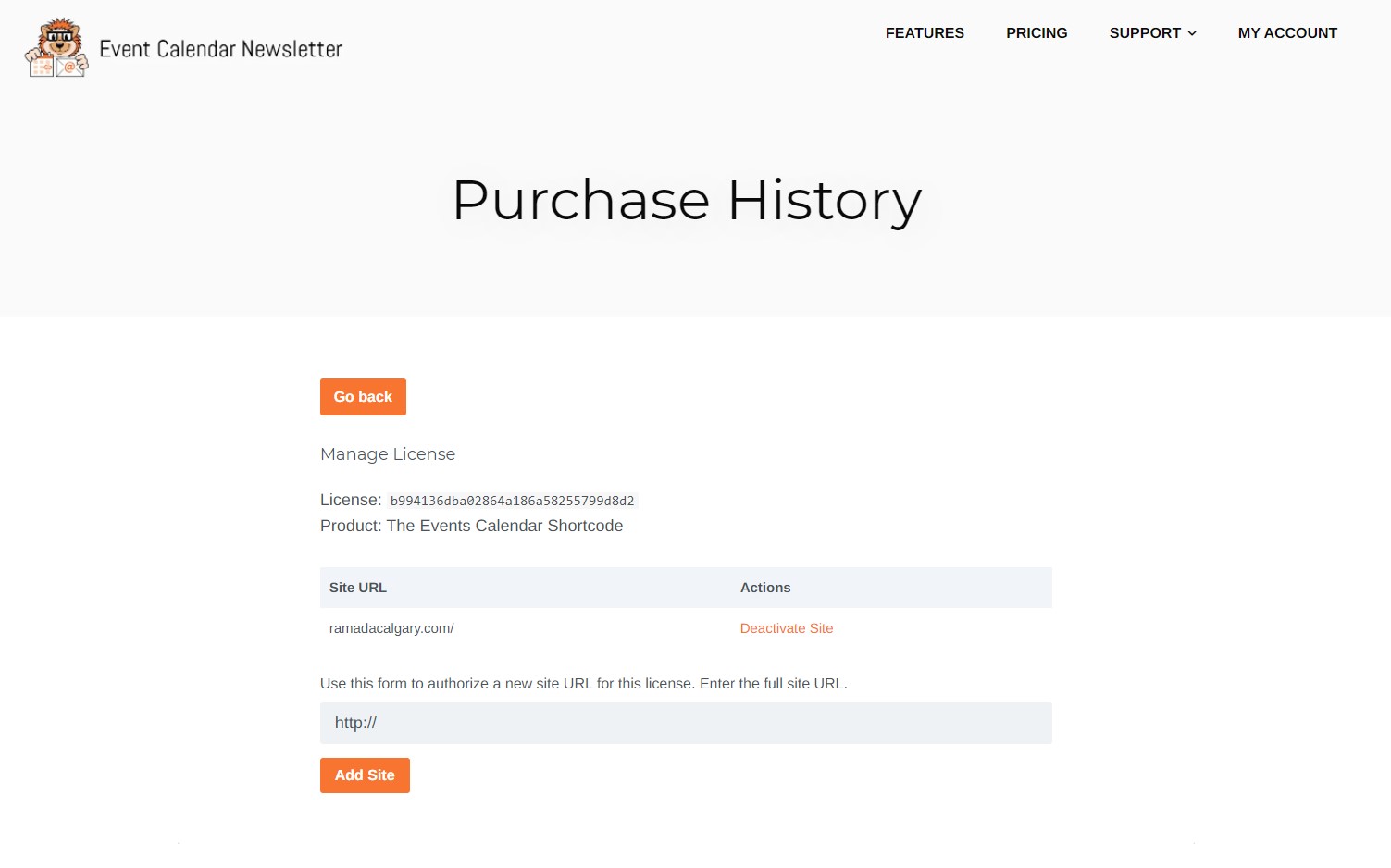Open My Account in the navigation
Screen dimensions: 1391x868
[x=1287, y=33]
